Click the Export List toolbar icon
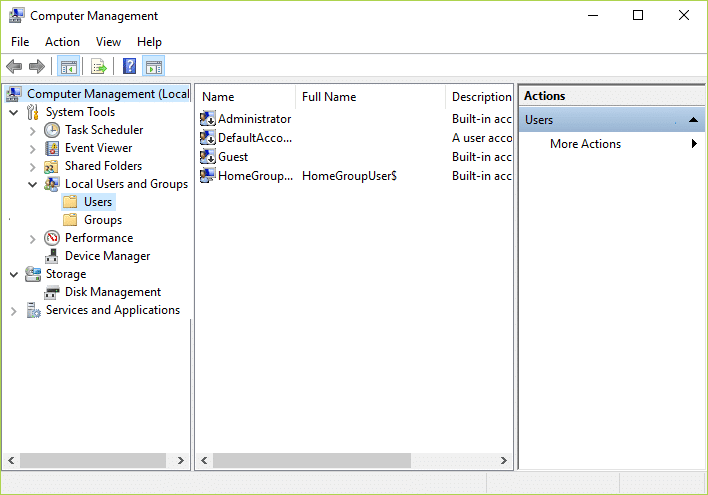The height and width of the screenshot is (495, 708). click(x=98, y=67)
